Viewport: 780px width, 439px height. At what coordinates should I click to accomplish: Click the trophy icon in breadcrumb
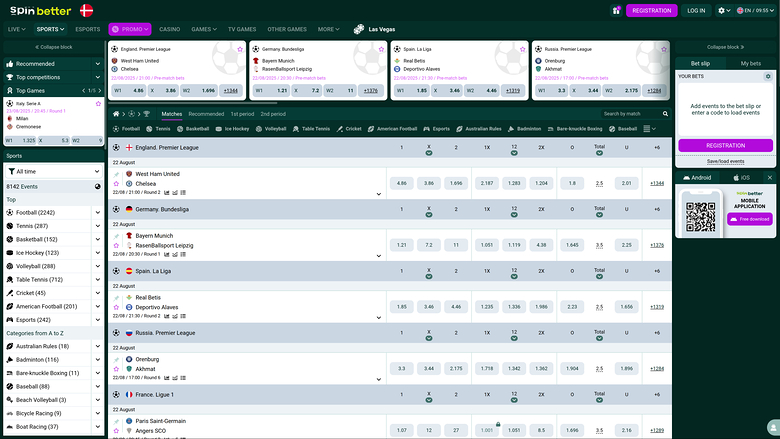click(x=147, y=114)
